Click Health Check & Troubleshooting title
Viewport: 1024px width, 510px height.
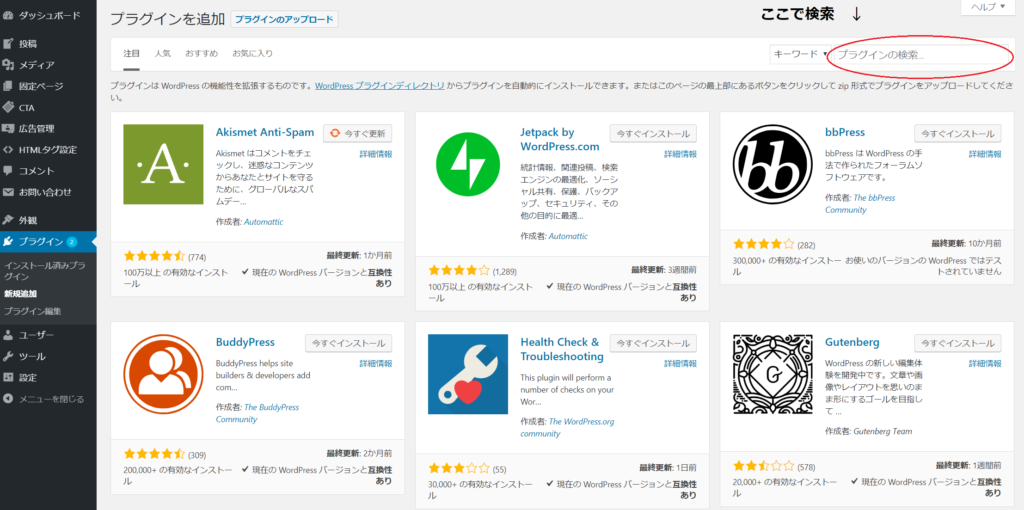coord(562,349)
